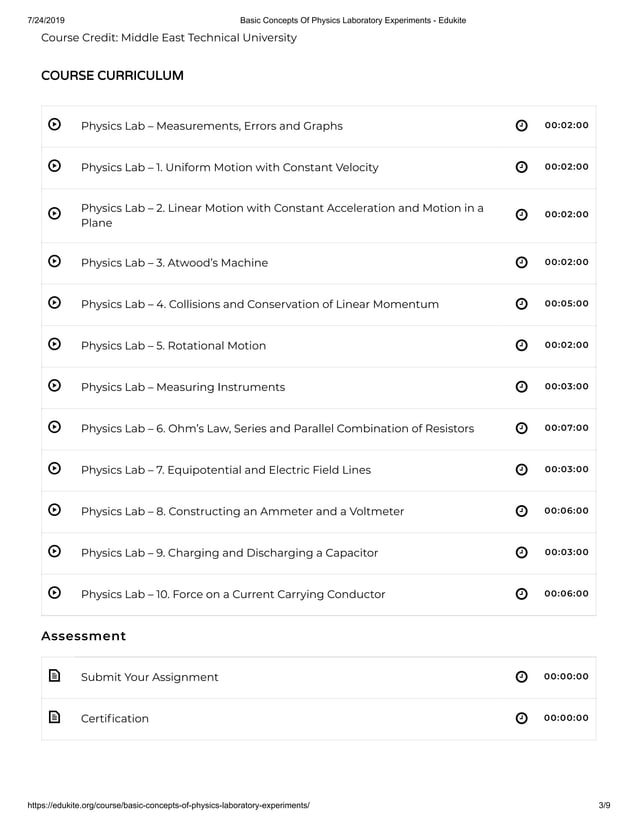Click clock icon on Collisions and Conservation row
This screenshot has width=638, height=826.
(x=521, y=304)
